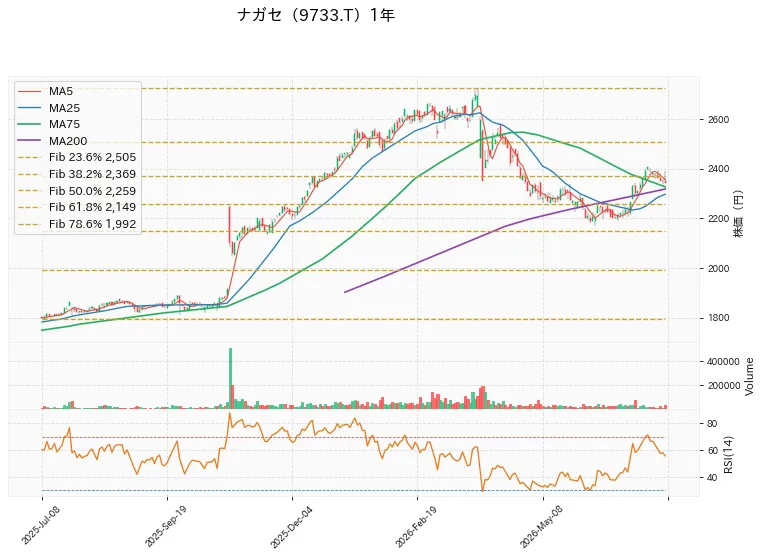Viewport: 764px width, 558px height.
Task: Click the MA5 red line legend swatch
Action: coord(30,91)
